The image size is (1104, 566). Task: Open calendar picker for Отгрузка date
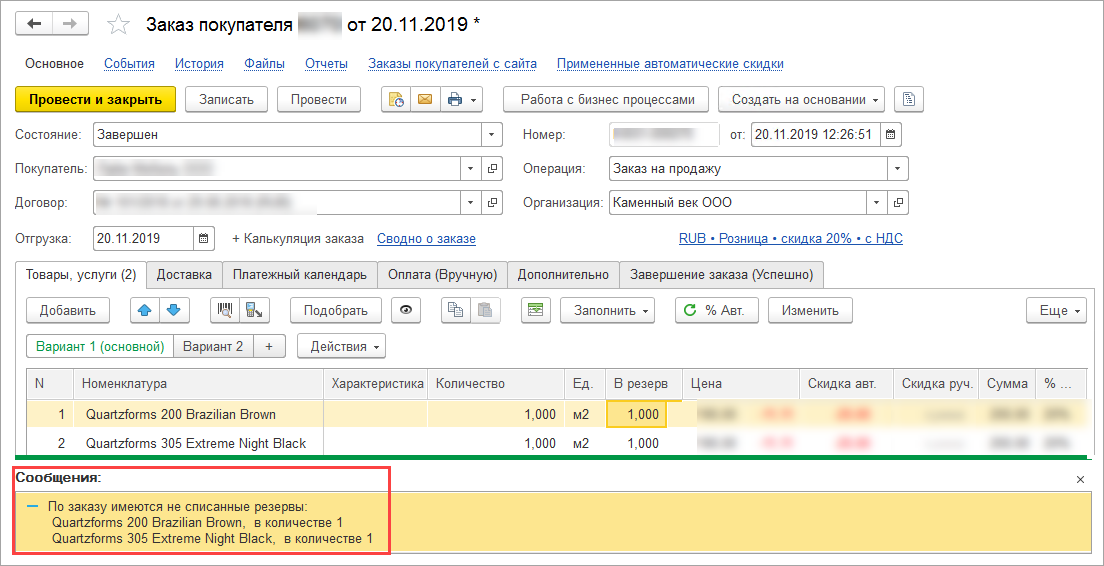203,239
